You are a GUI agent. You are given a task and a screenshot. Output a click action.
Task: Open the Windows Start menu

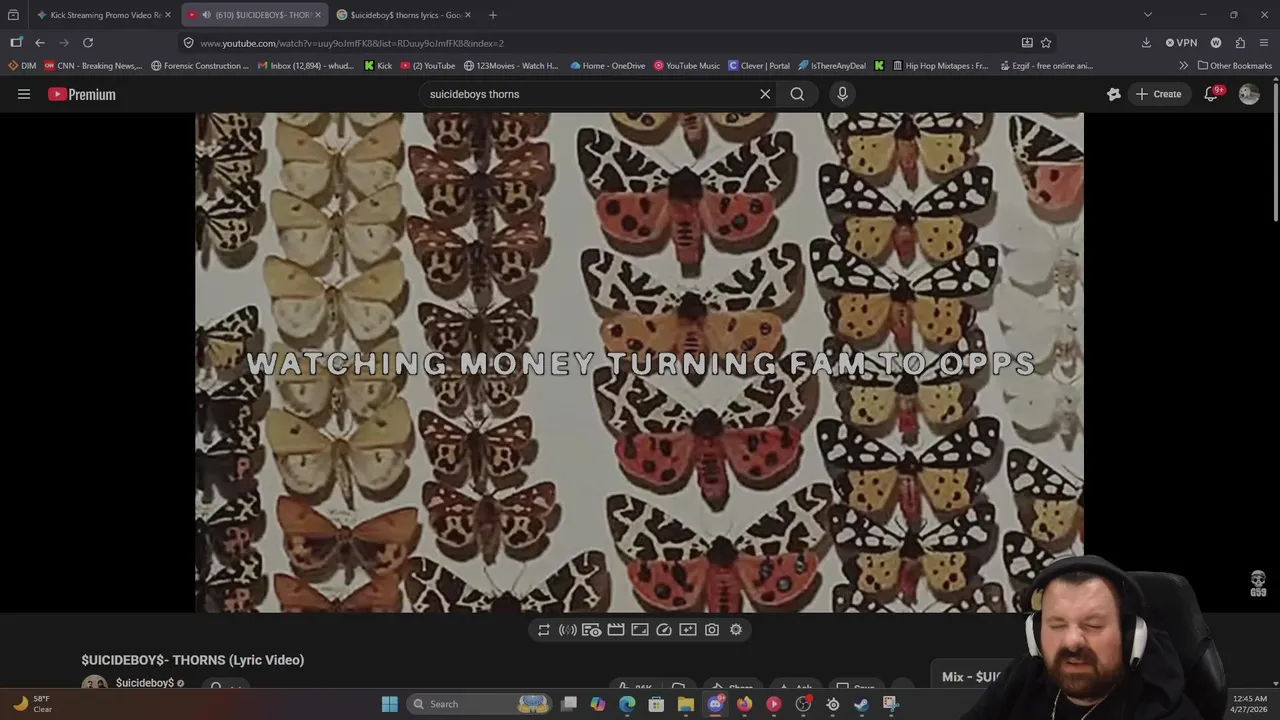(x=390, y=704)
